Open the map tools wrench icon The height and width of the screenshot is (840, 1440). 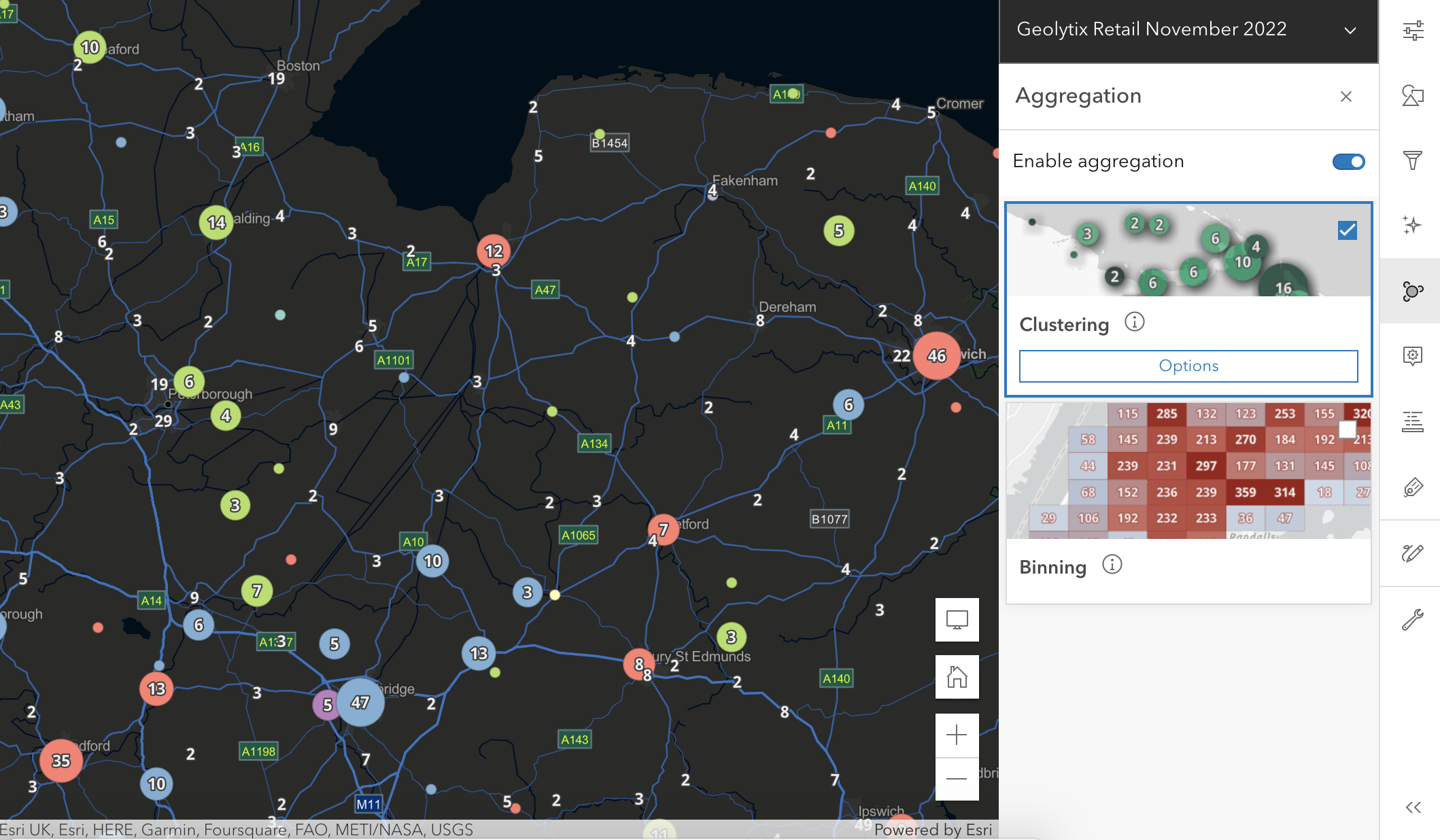(1413, 619)
